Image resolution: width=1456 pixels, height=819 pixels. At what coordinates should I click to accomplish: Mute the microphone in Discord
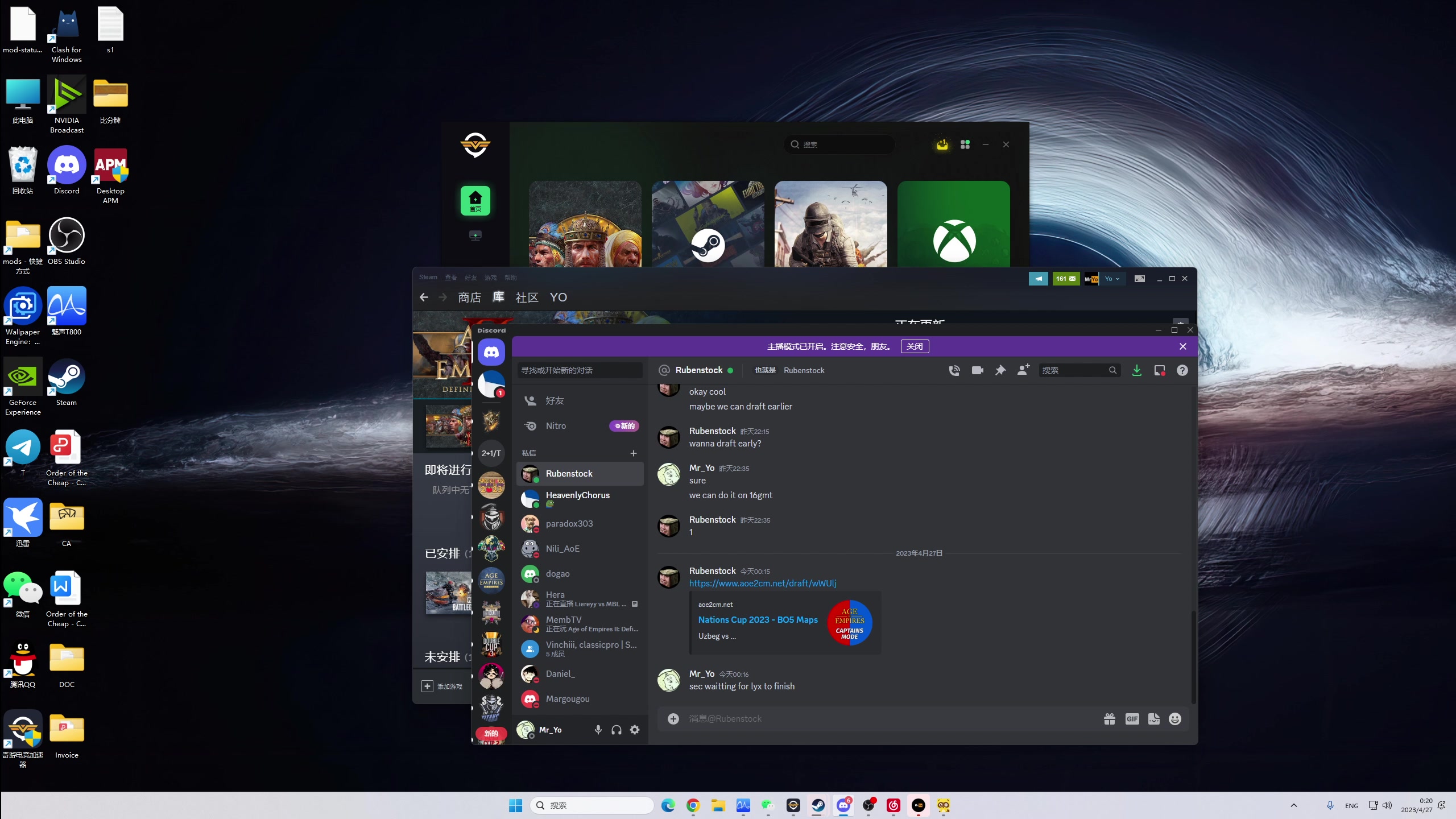(x=598, y=730)
